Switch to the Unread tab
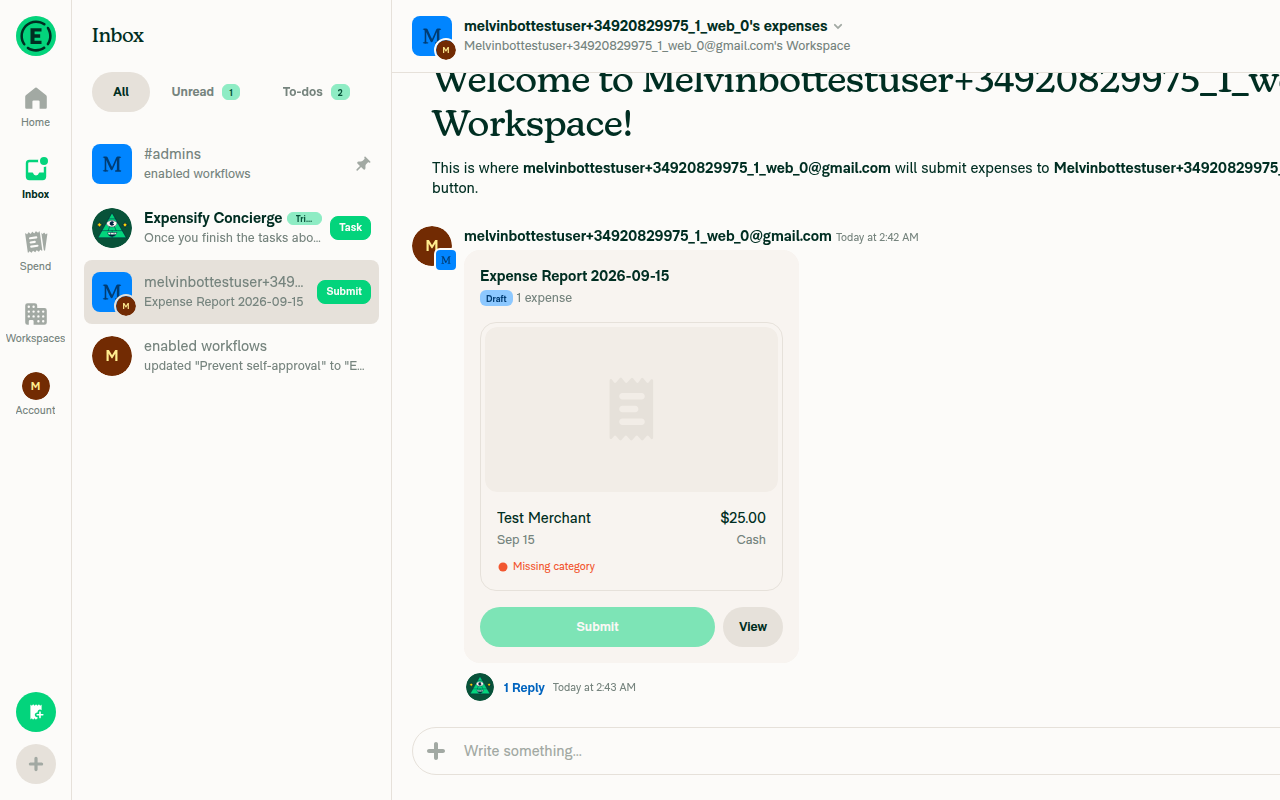The image size is (1280, 800). 204,92
